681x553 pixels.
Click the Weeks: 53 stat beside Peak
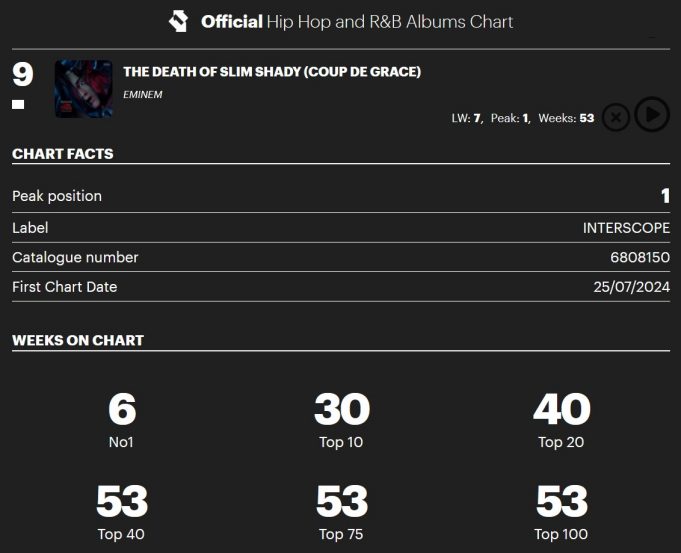(566, 118)
